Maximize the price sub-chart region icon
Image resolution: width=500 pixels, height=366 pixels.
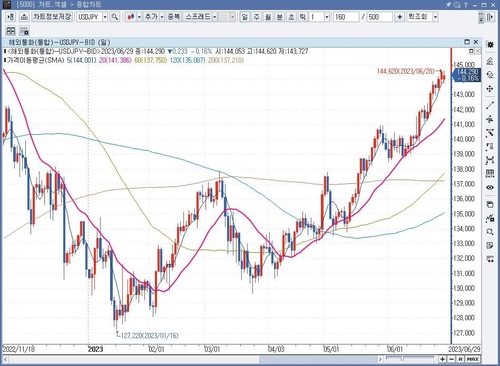point(471,51)
